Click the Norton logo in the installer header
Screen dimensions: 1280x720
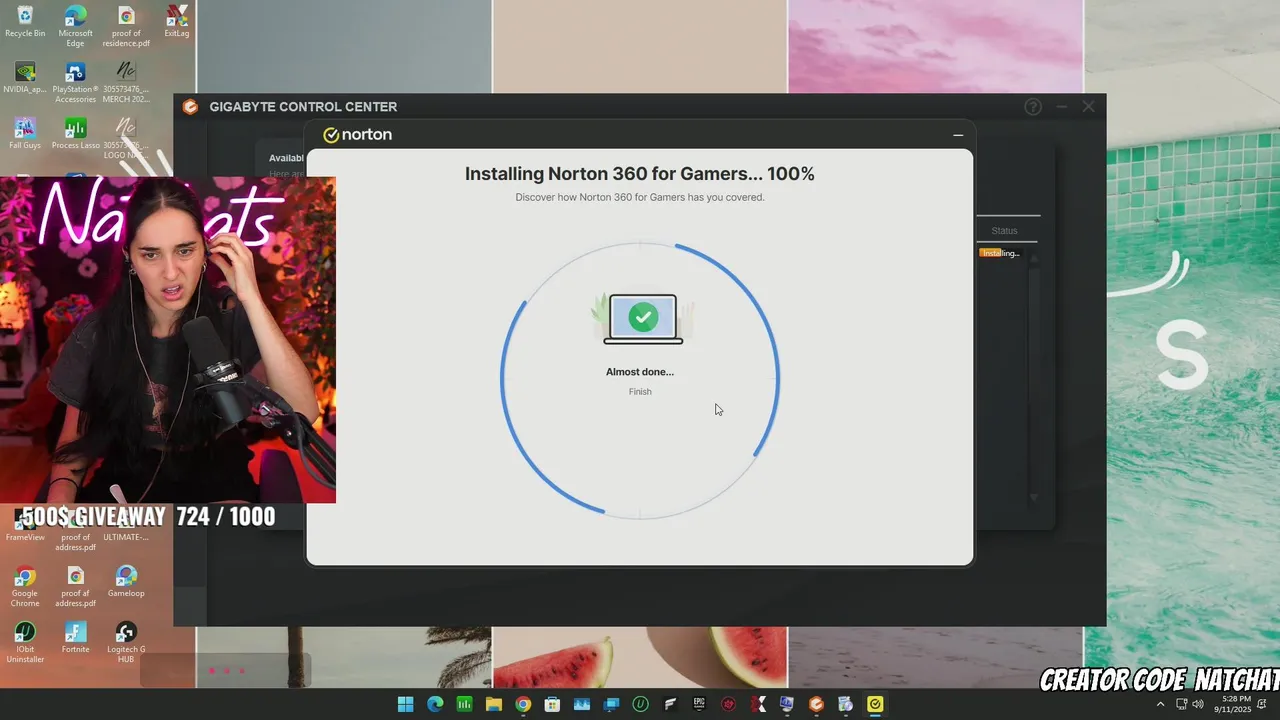coord(357,135)
